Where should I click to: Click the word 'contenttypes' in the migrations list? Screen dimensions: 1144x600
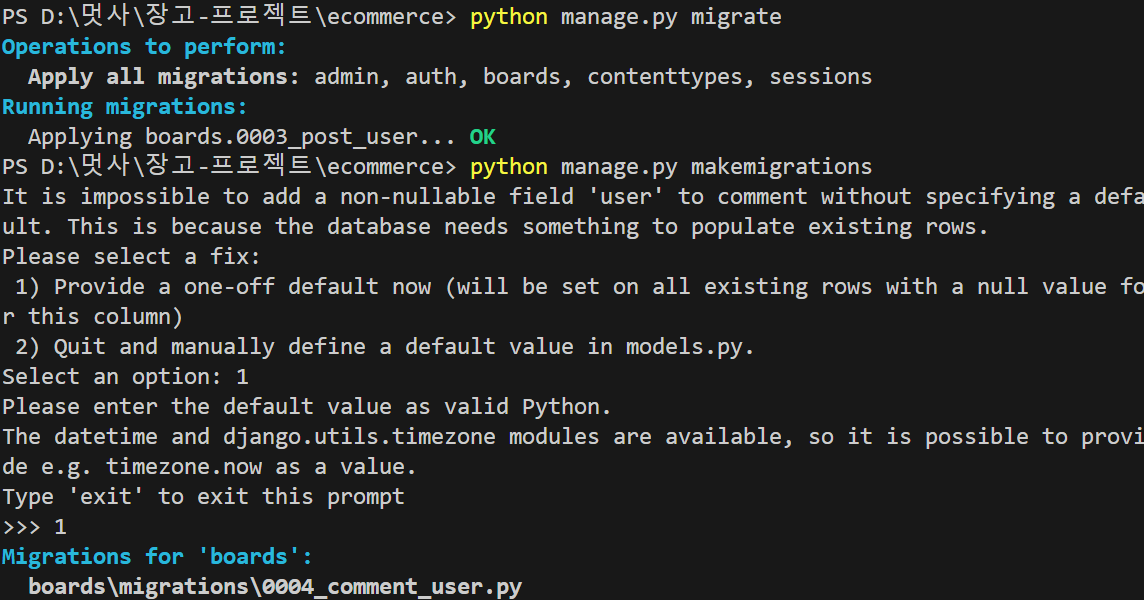point(665,77)
